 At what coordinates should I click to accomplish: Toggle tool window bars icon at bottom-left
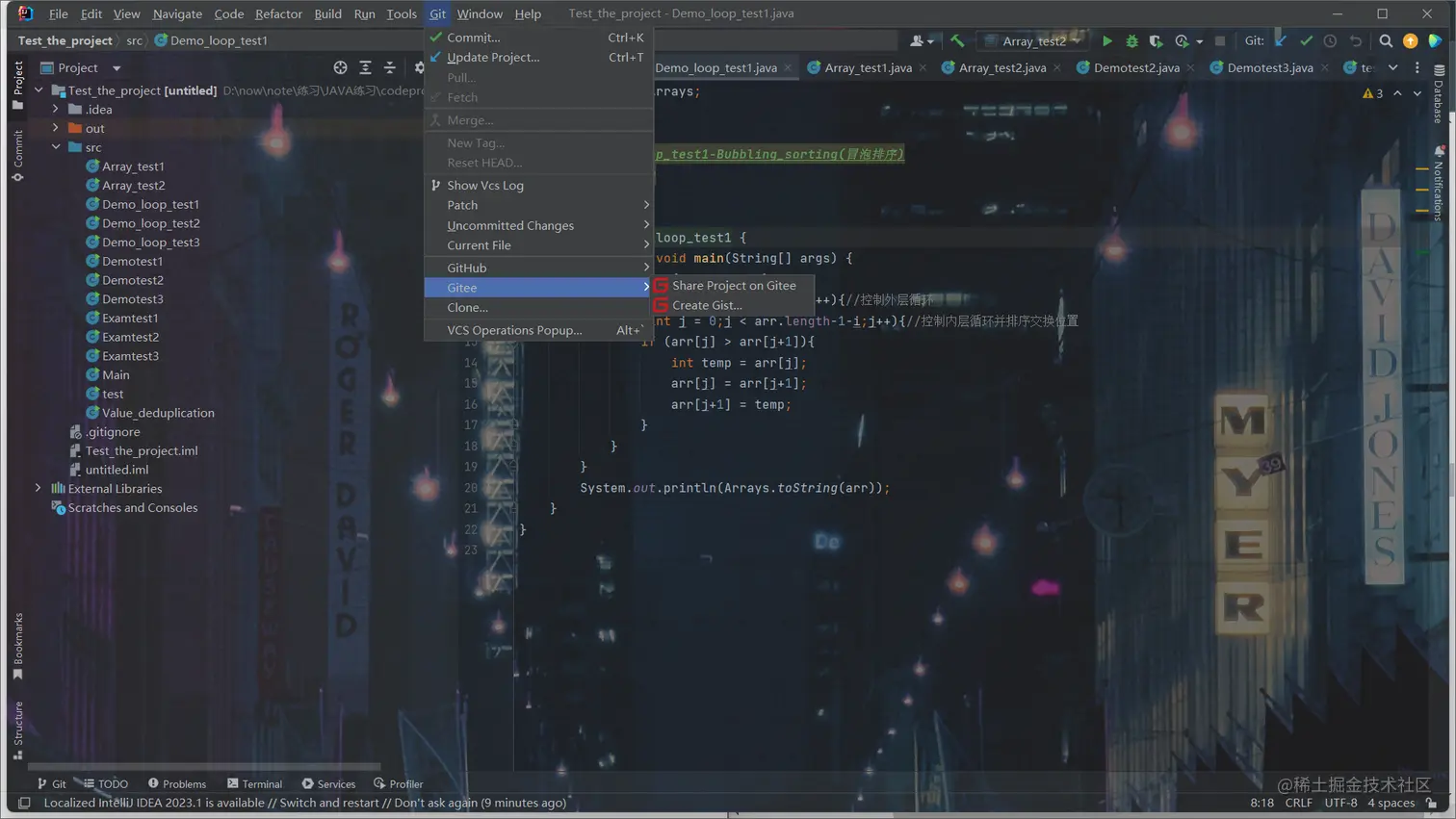24,803
